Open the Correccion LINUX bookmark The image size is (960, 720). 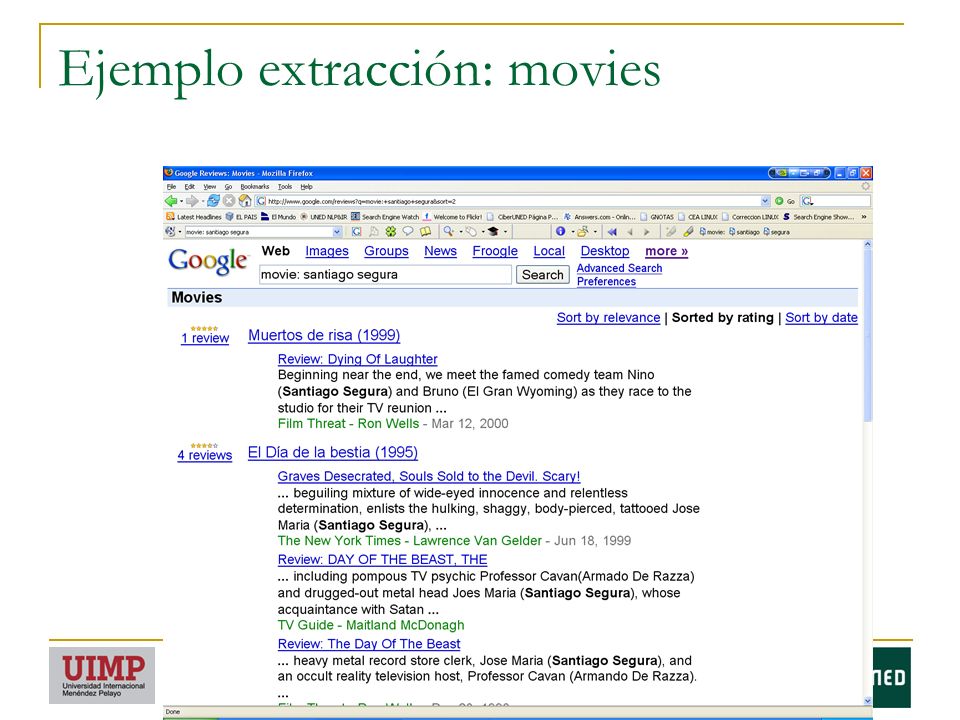click(751, 217)
